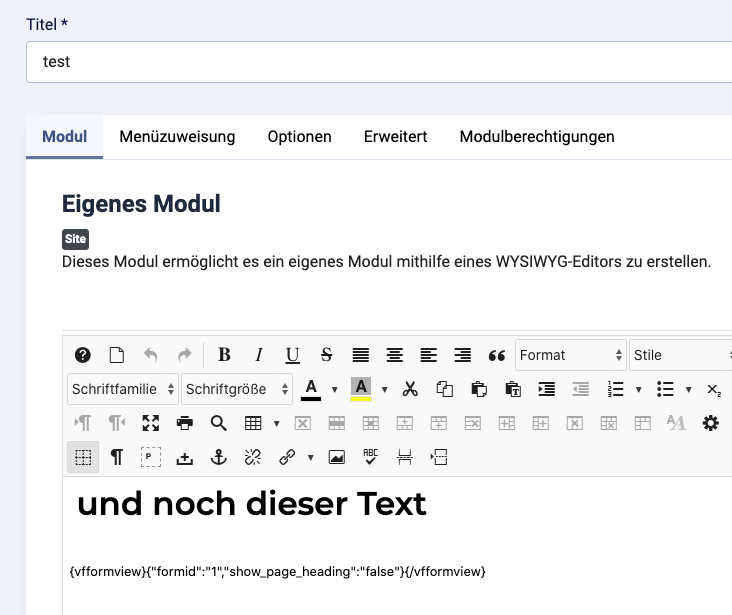The width and height of the screenshot is (732, 615).
Task: Open the editor settings gear
Action: [711, 423]
